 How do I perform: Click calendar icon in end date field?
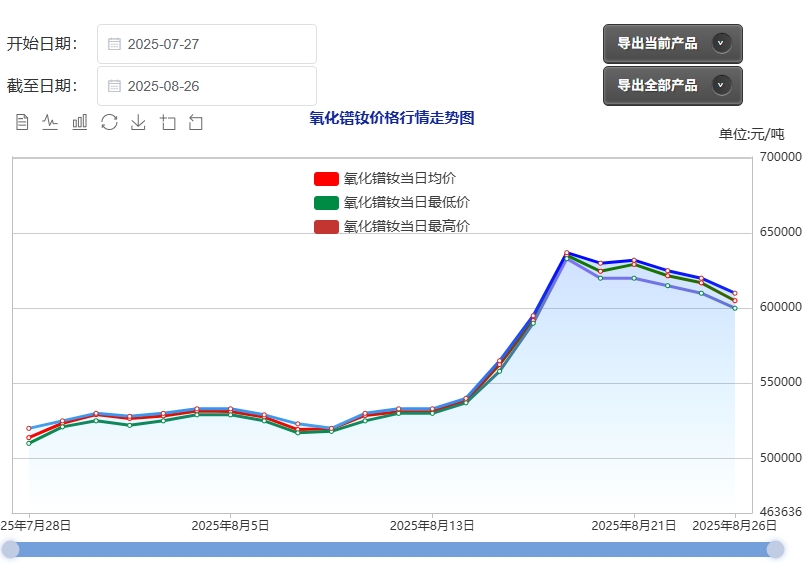point(114,86)
